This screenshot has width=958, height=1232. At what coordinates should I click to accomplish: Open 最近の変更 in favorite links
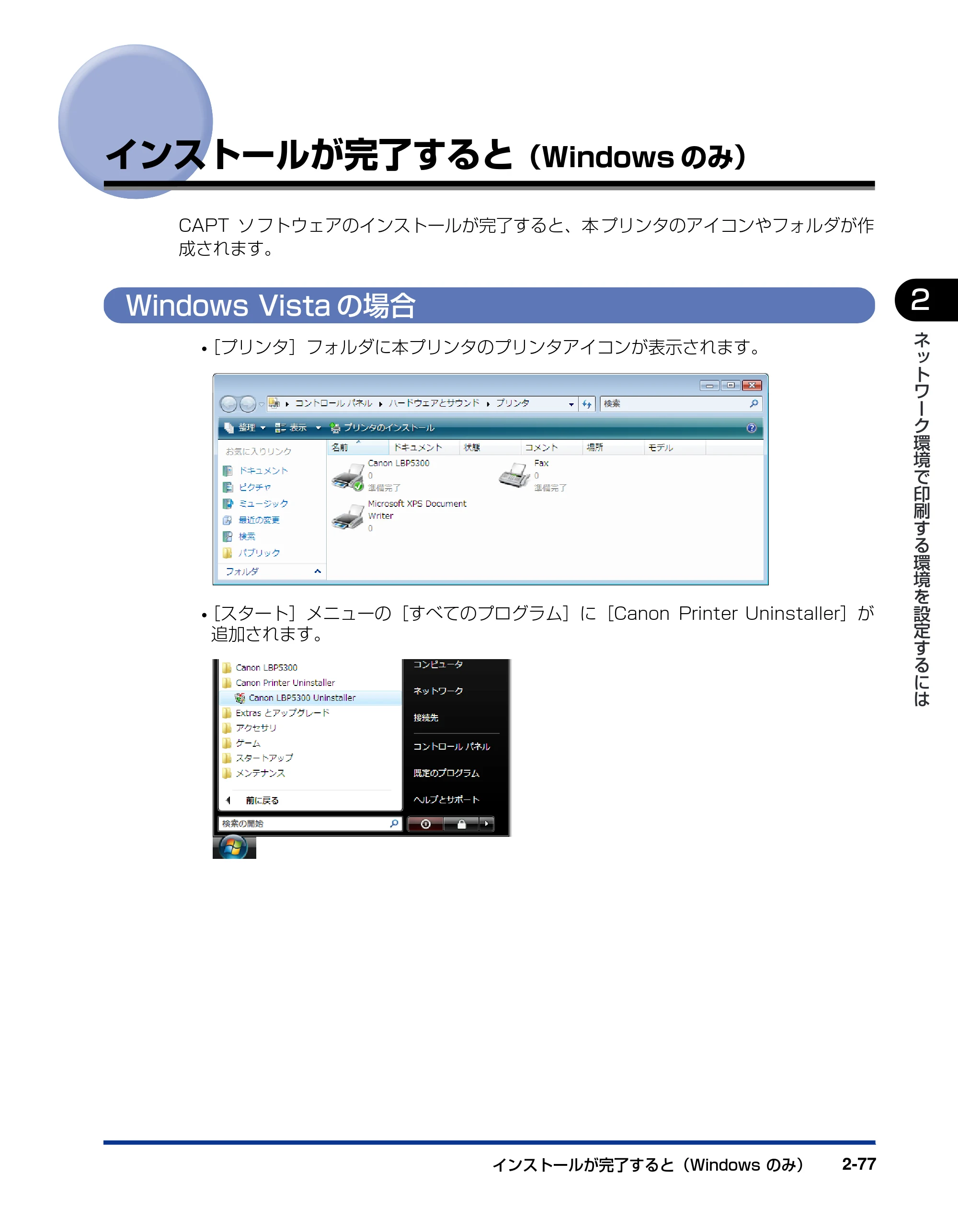coord(251,520)
